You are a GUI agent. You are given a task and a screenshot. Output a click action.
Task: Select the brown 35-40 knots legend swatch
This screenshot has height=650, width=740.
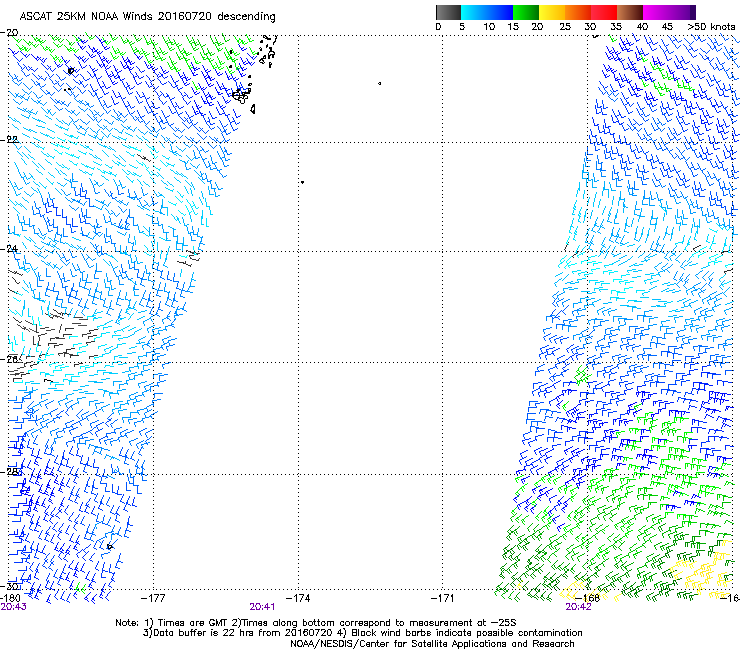pyautogui.click(x=630, y=12)
